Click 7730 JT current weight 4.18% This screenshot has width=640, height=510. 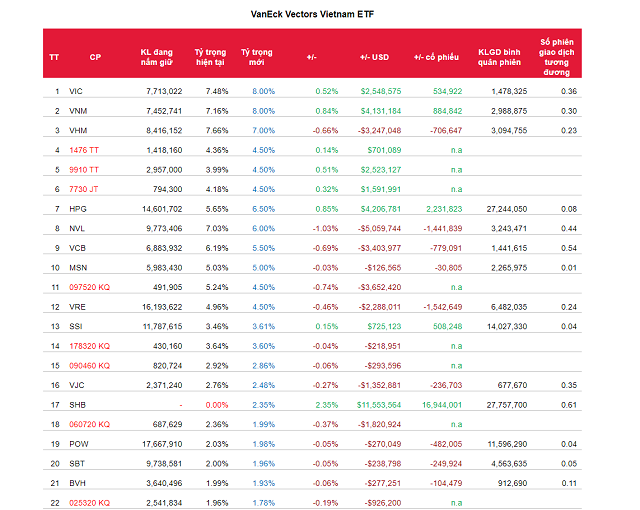[x=217, y=189]
